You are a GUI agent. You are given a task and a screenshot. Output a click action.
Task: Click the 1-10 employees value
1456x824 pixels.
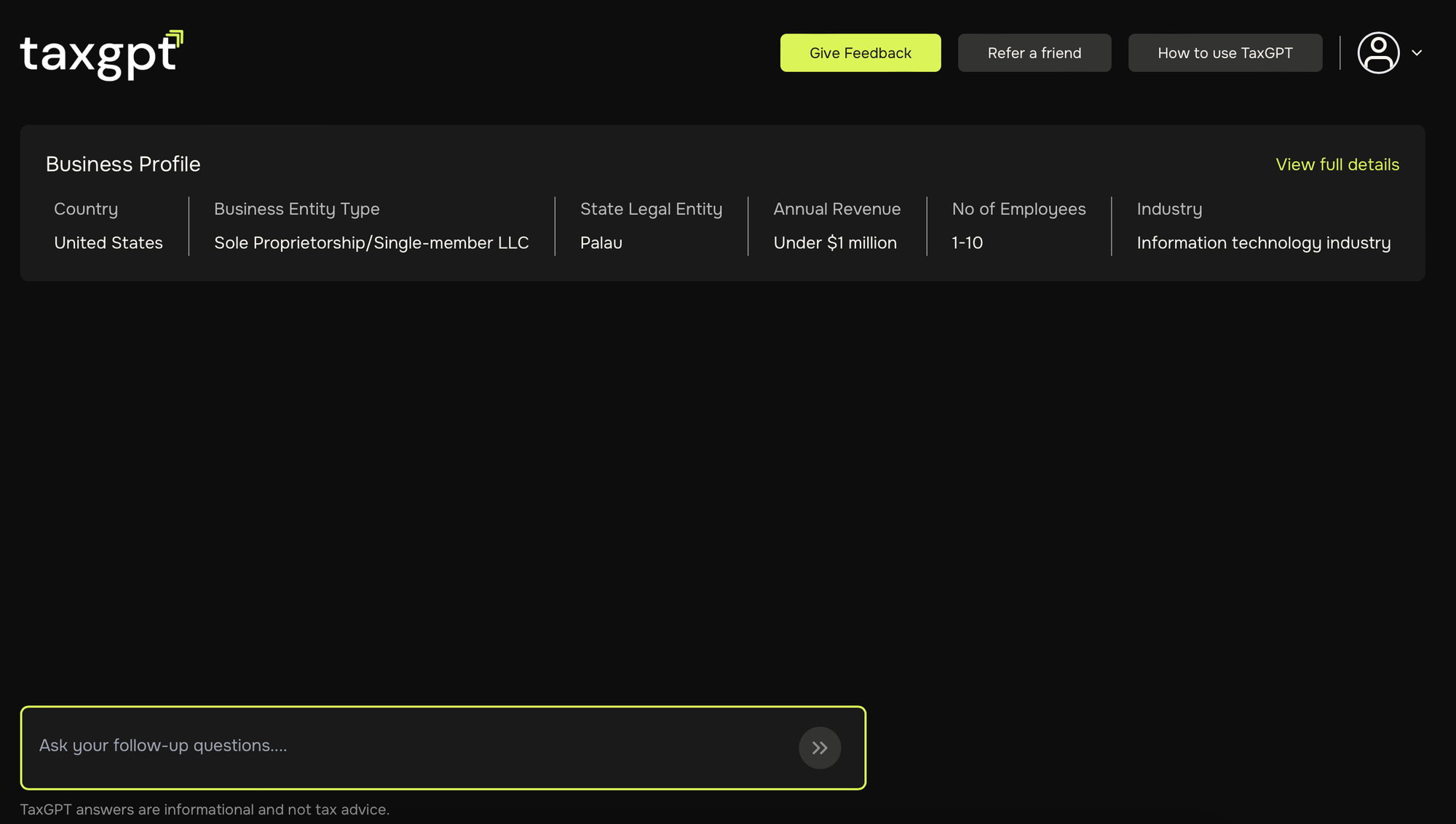coord(967,243)
